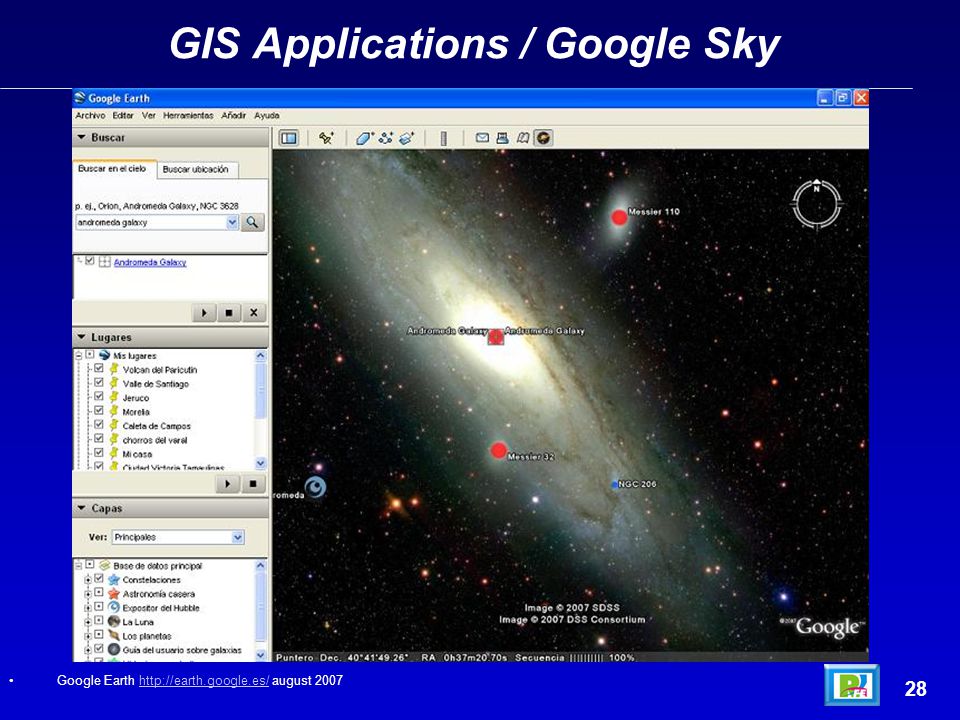Click the NGC 206 blue marker
The height and width of the screenshot is (720, 960).
pos(615,484)
